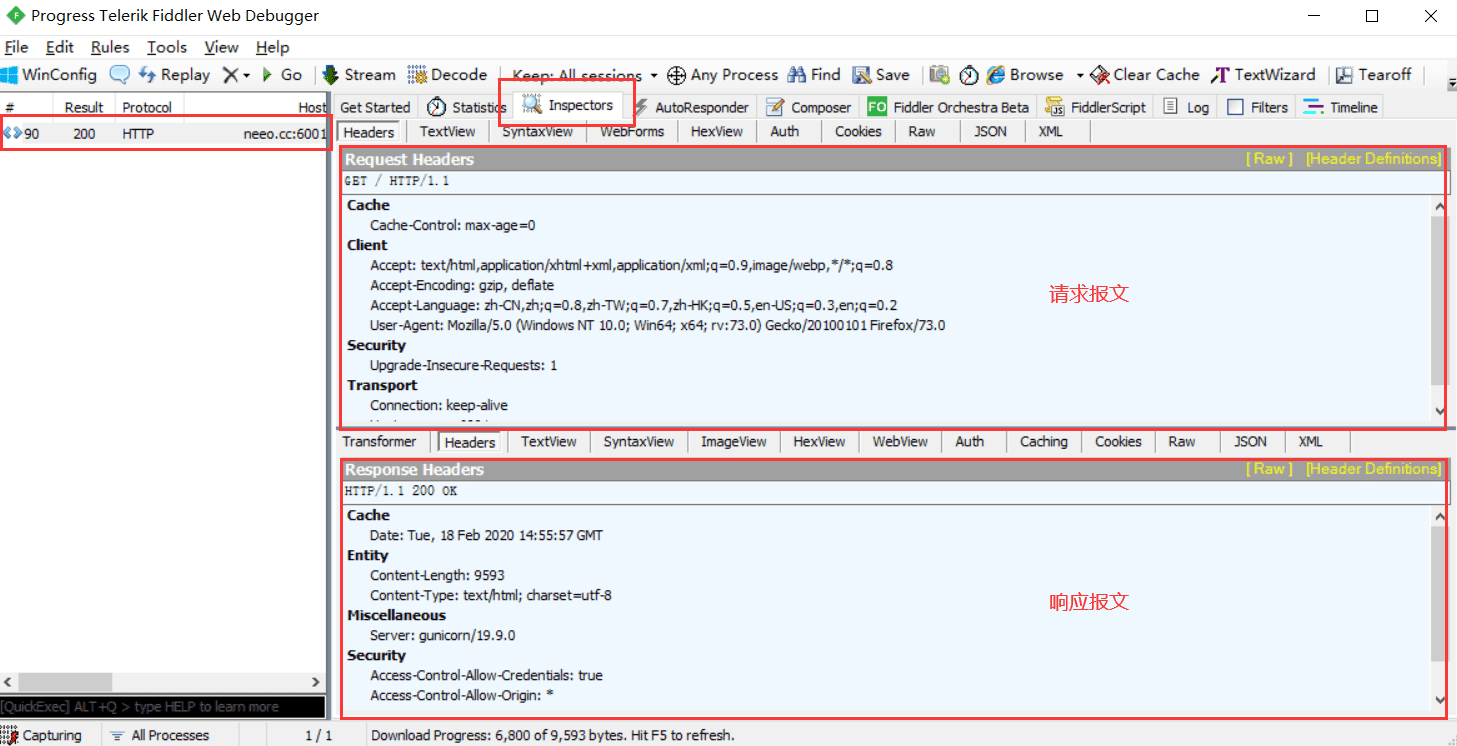Select the Inspectors tab
Image resolution: width=1457 pixels, height=746 pixels.
click(568, 105)
